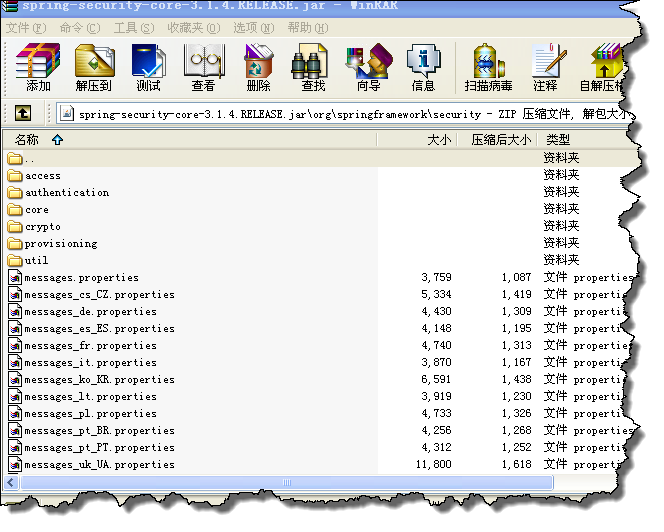Select messages_ko_KR.properties file
This screenshot has width=664, height=532.
point(91,379)
